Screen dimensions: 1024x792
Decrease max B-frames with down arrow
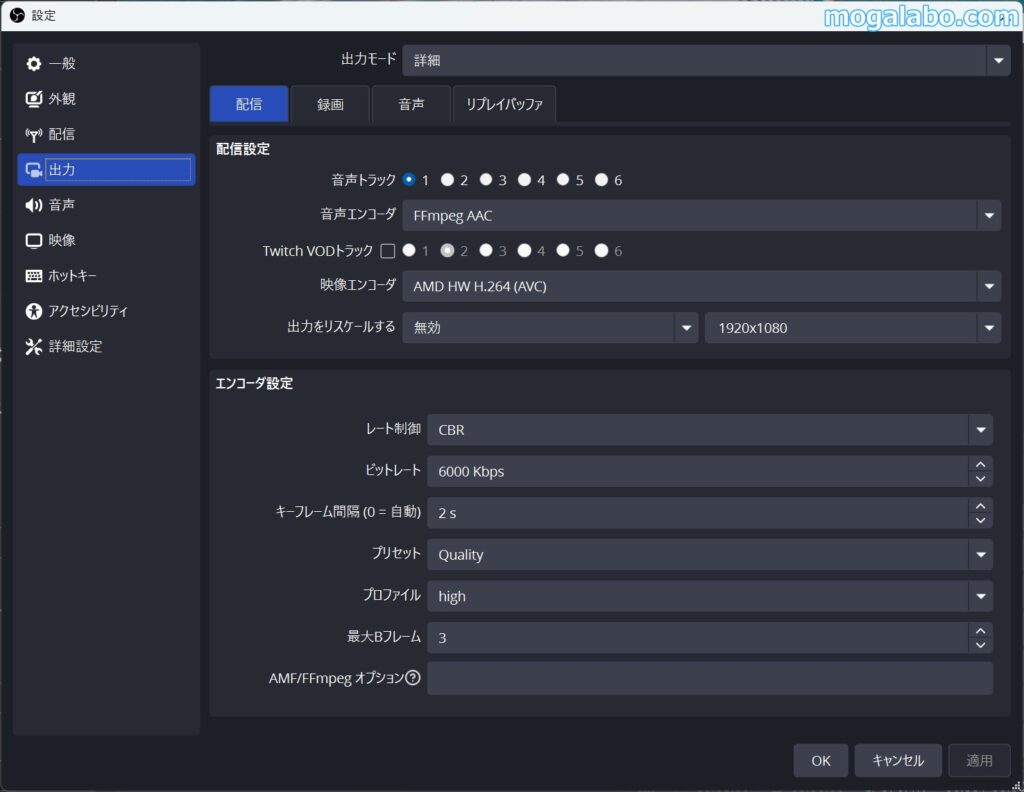point(980,645)
